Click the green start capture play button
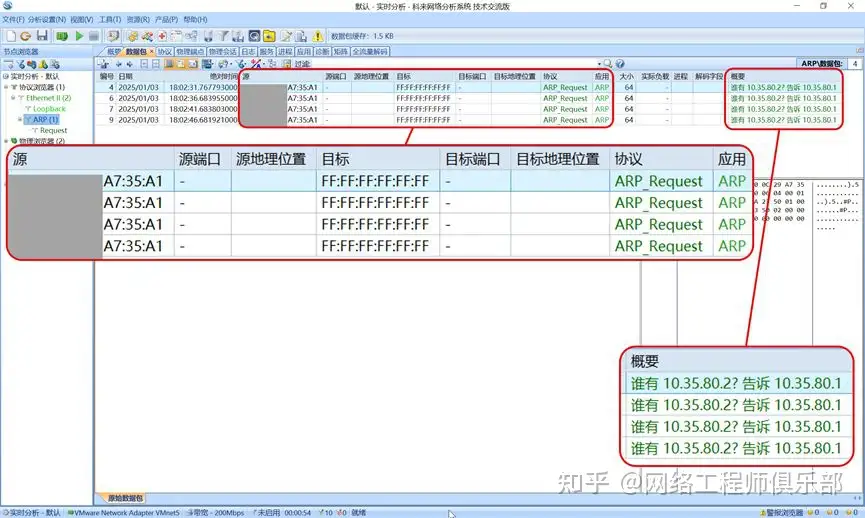Viewport: 865px width, 518px height. point(78,36)
